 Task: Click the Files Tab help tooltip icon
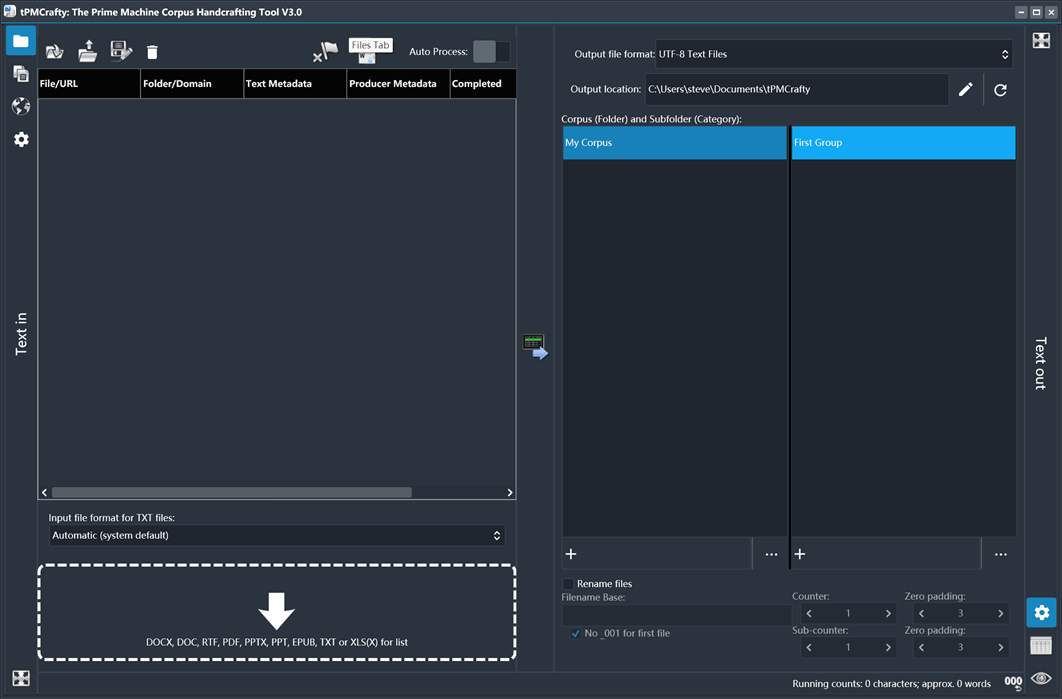(x=370, y=51)
